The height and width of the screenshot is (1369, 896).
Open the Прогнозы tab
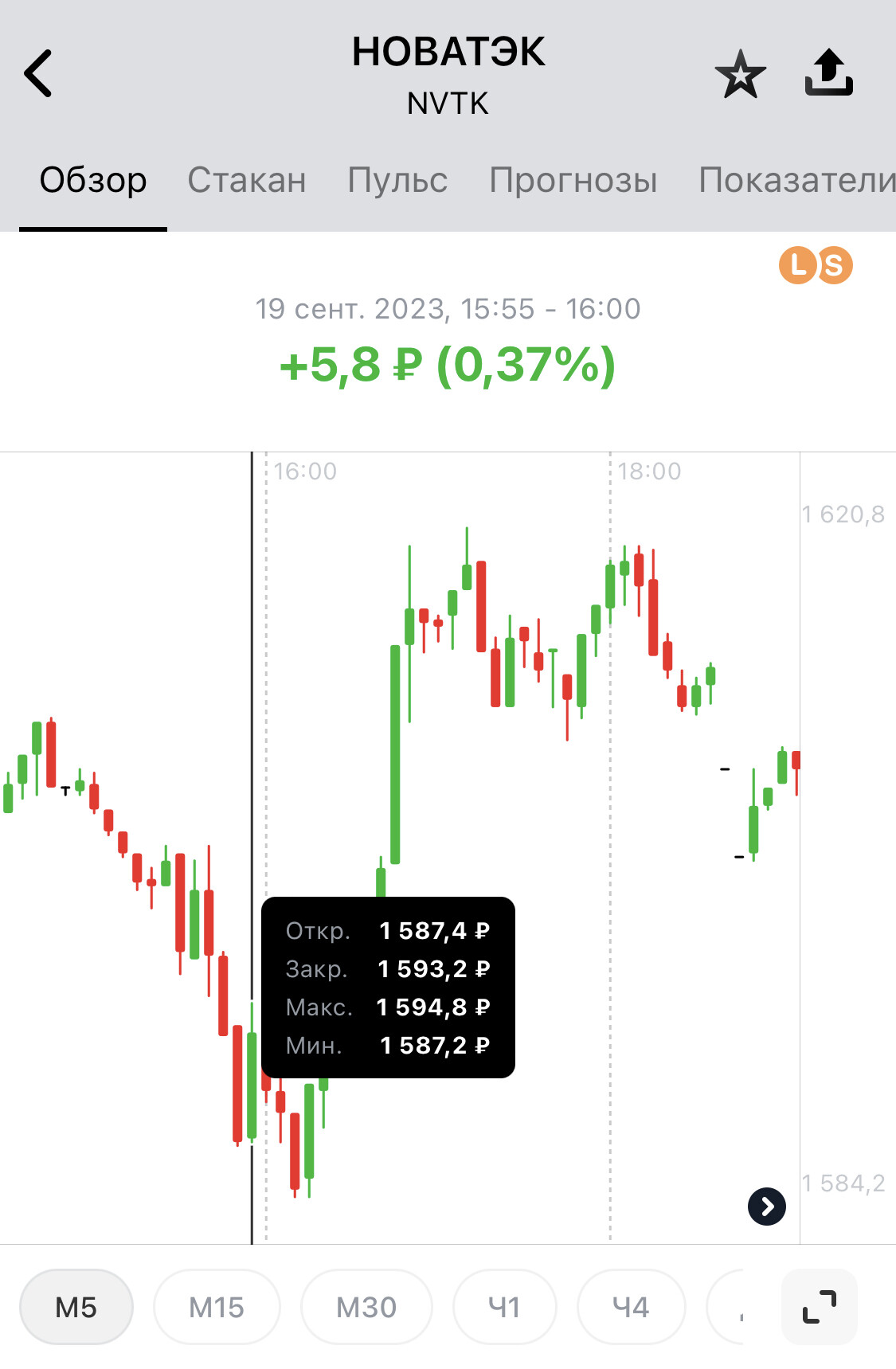pos(573,180)
